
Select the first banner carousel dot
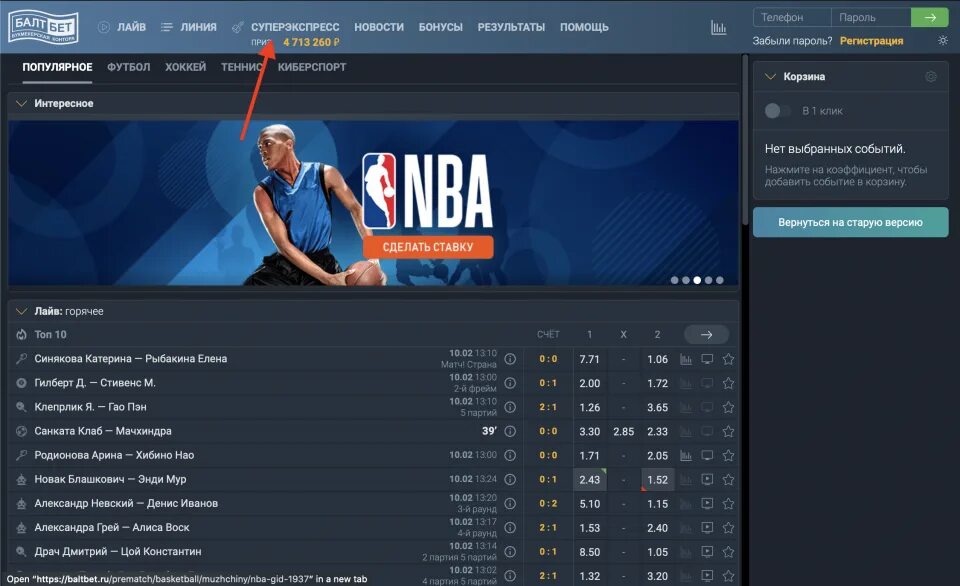675,280
